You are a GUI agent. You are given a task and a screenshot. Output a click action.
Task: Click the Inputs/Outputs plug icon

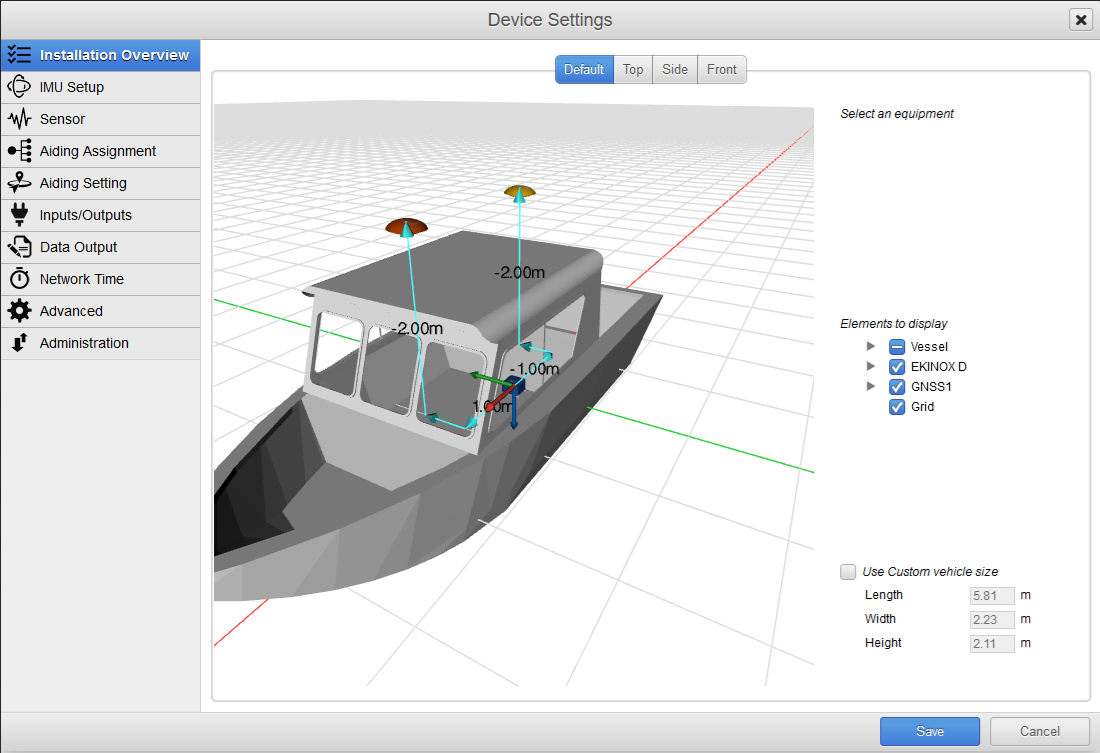coord(19,215)
